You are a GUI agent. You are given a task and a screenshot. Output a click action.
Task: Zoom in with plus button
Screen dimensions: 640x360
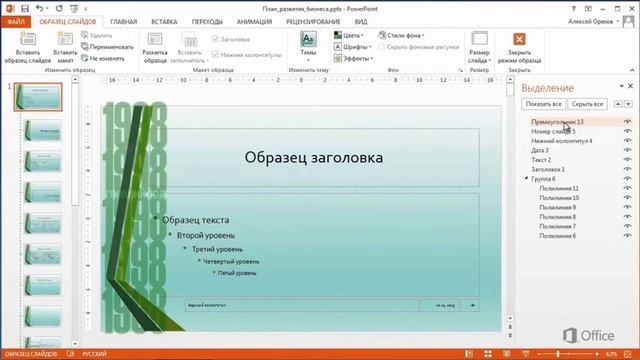click(x=597, y=354)
